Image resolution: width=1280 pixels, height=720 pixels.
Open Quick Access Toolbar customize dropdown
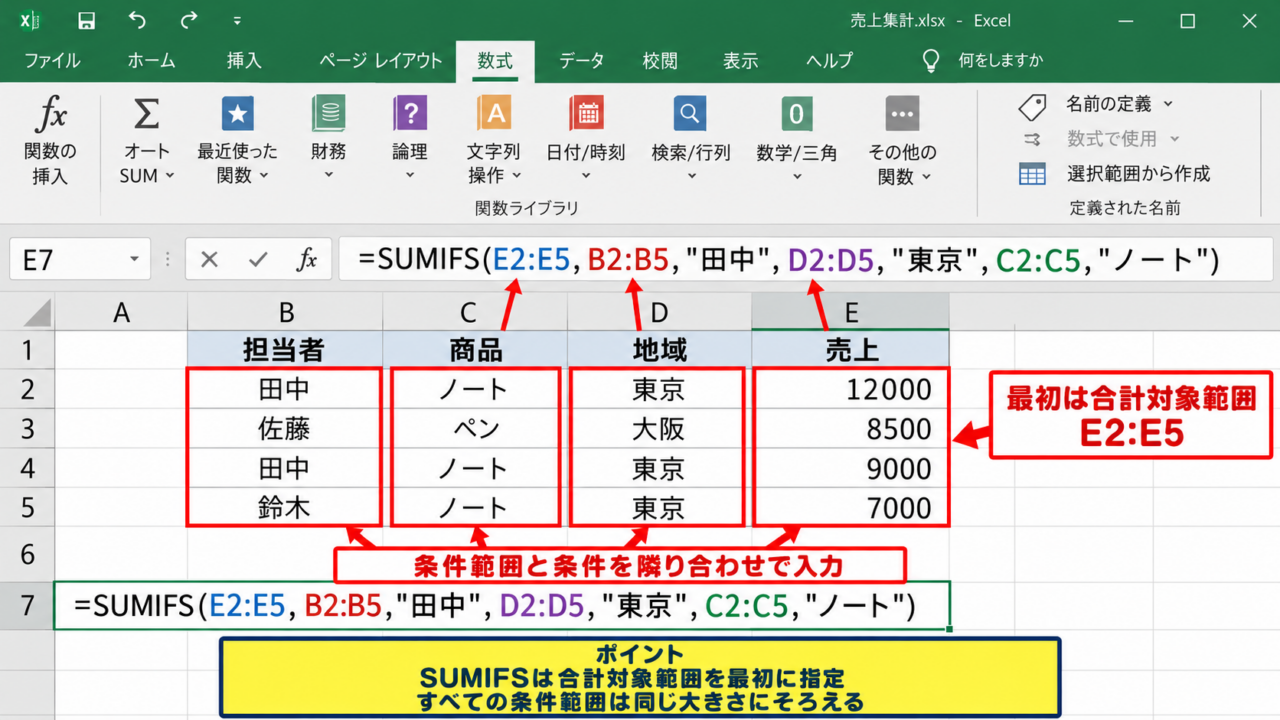(237, 21)
